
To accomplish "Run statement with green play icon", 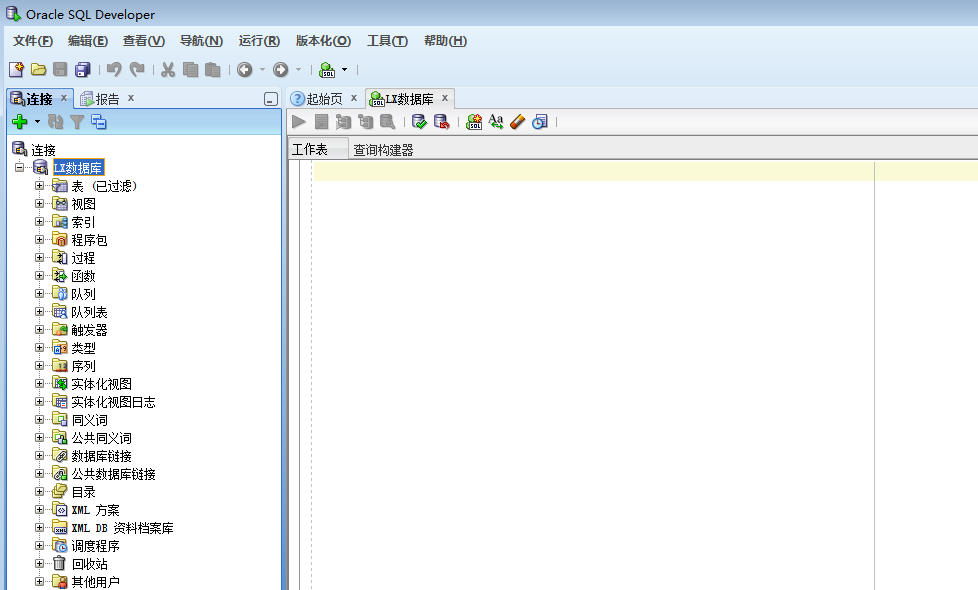I will coord(299,122).
